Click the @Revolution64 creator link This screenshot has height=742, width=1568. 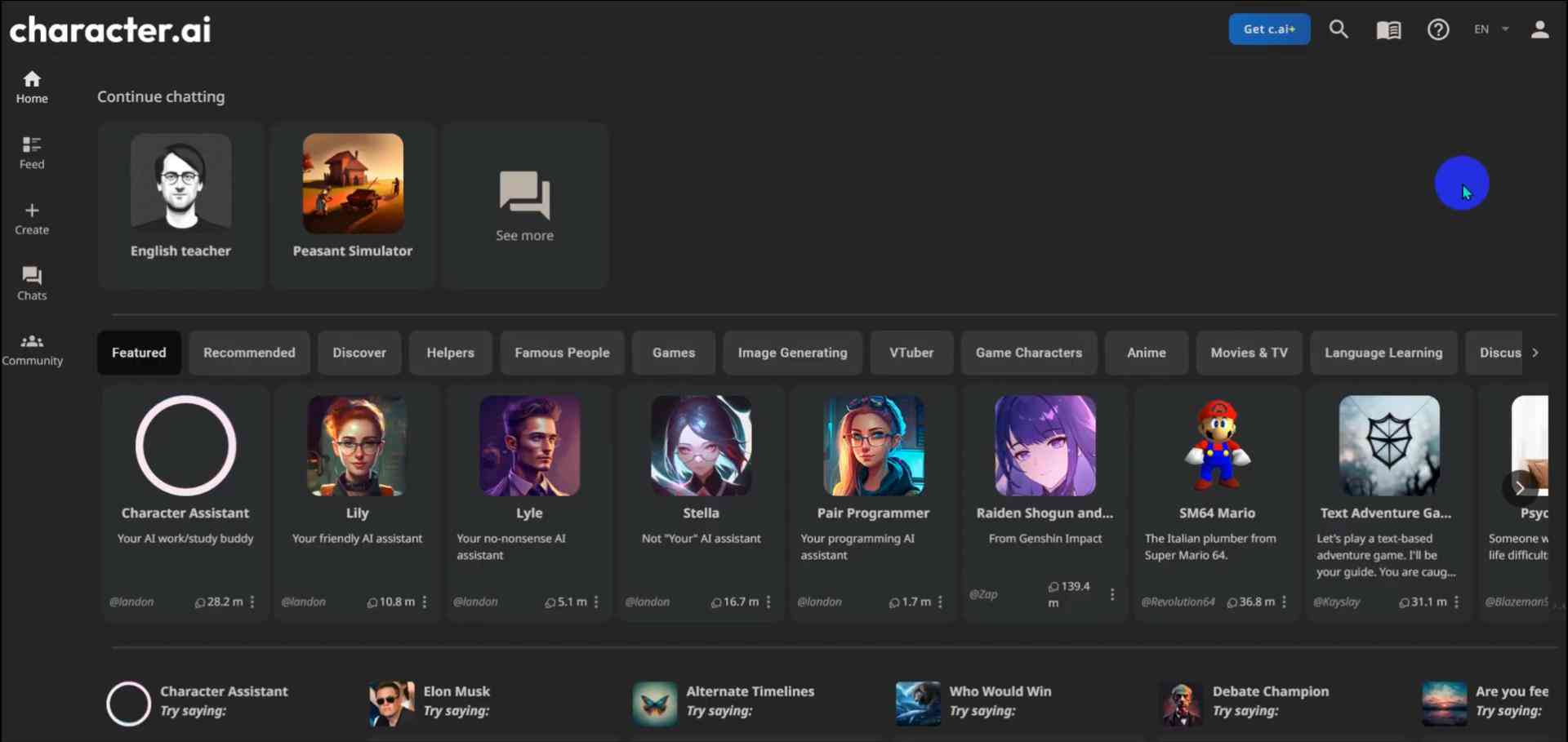tap(1178, 602)
